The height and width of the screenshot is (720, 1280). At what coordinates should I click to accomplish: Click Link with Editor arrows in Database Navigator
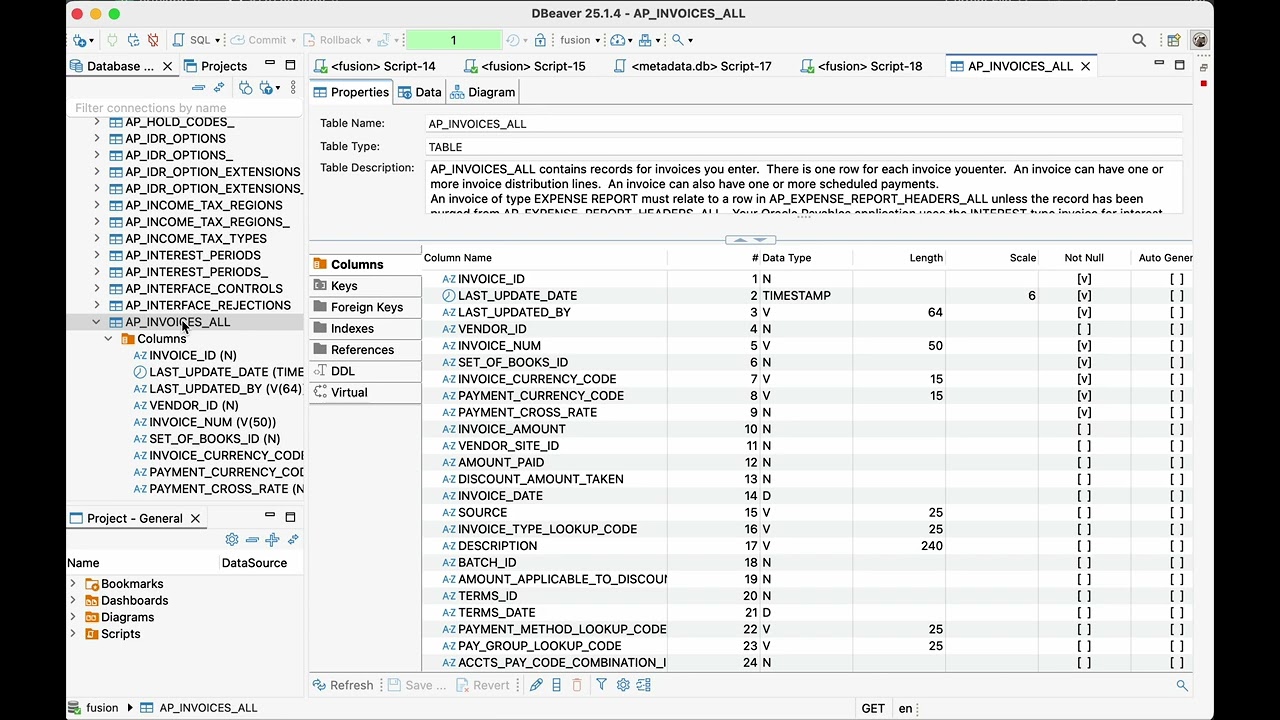click(x=219, y=88)
